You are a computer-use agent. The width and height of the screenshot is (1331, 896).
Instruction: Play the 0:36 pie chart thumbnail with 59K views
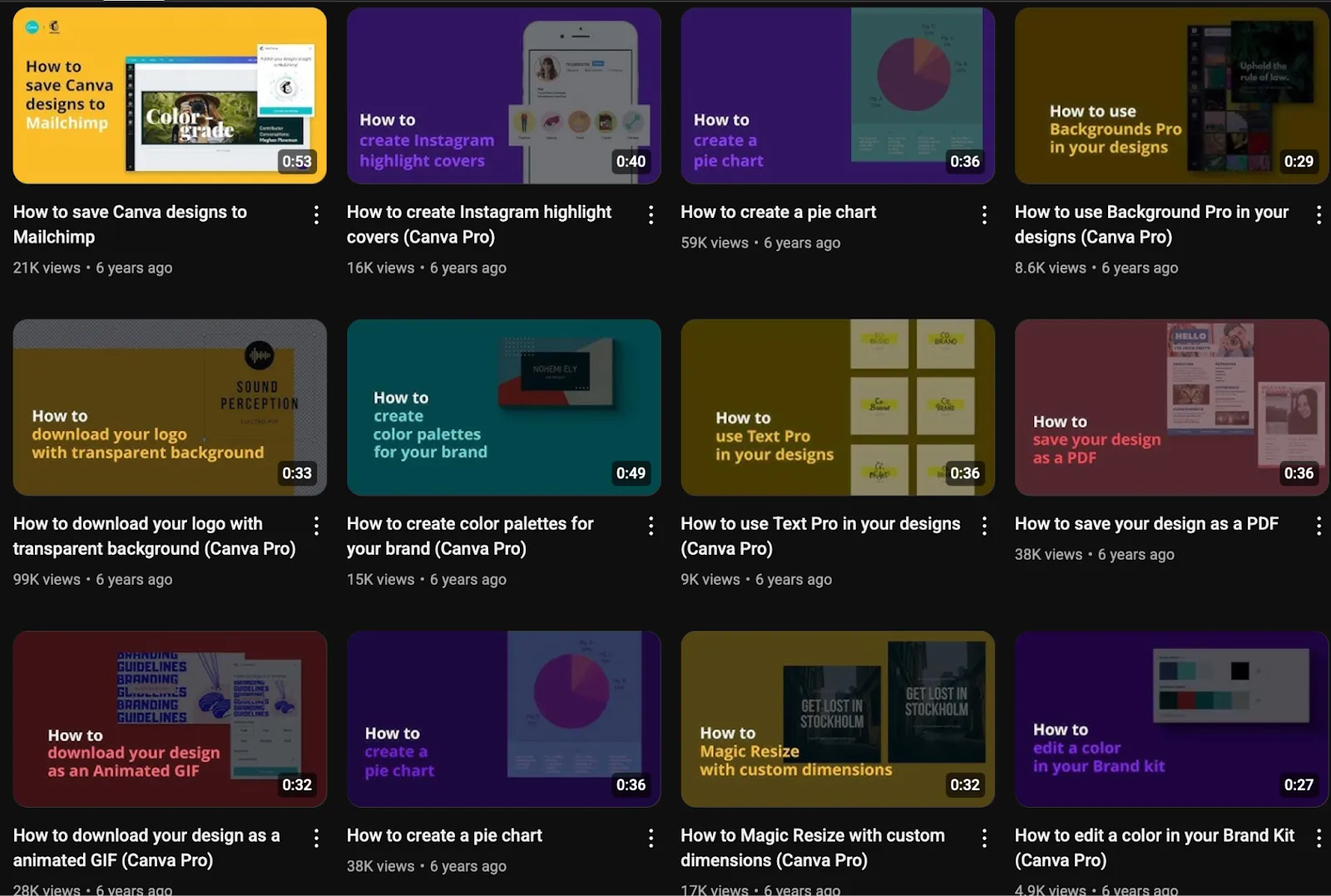(x=838, y=96)
